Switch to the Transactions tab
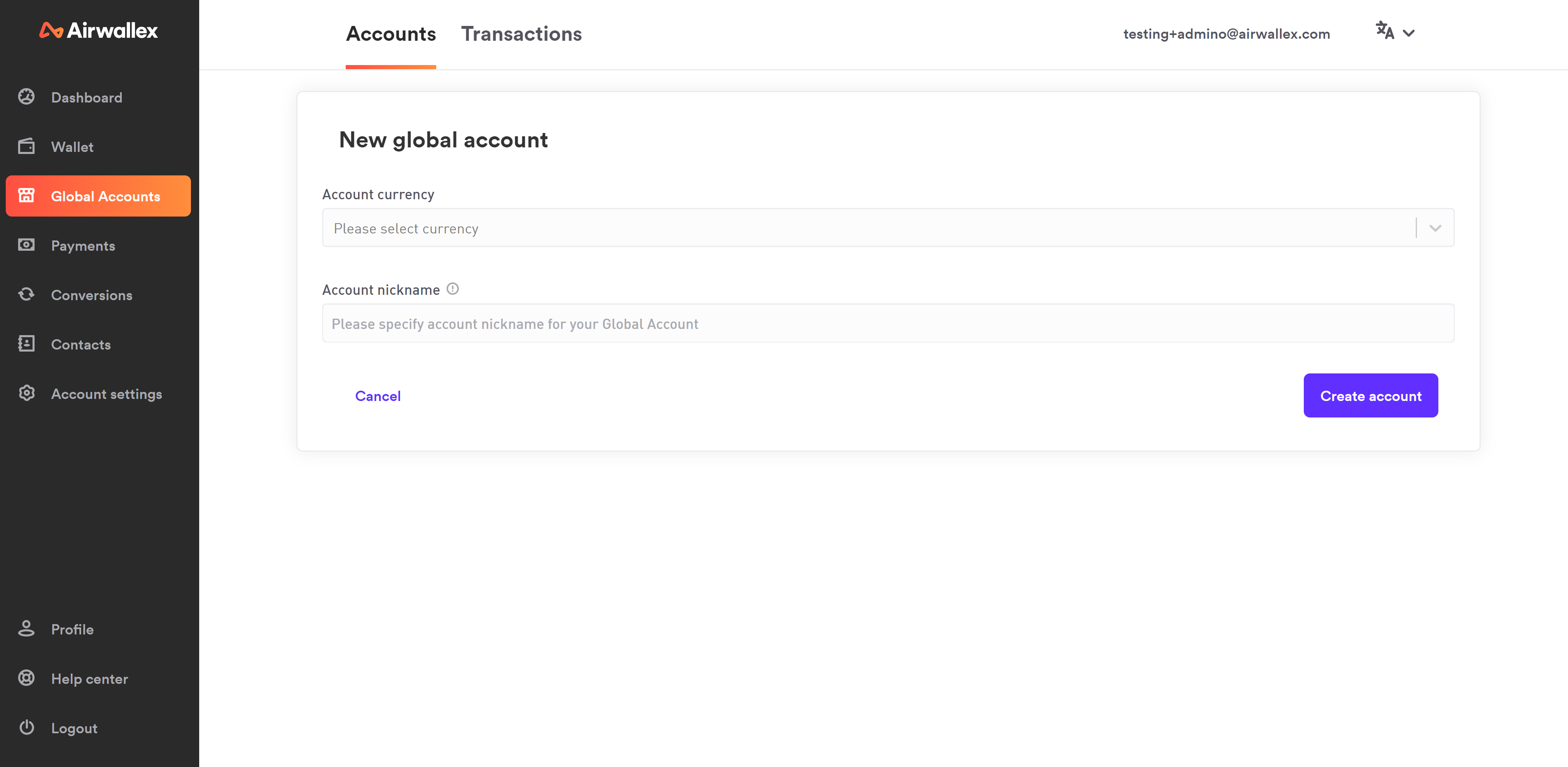This screenshot has height=767, width=1568. [x=521, y=34]
